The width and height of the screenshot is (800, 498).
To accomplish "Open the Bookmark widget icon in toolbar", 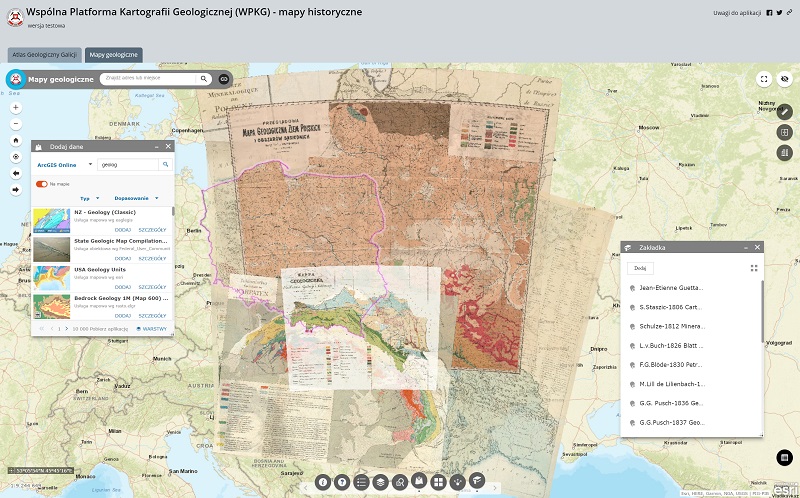I will (x=477, y=481).
